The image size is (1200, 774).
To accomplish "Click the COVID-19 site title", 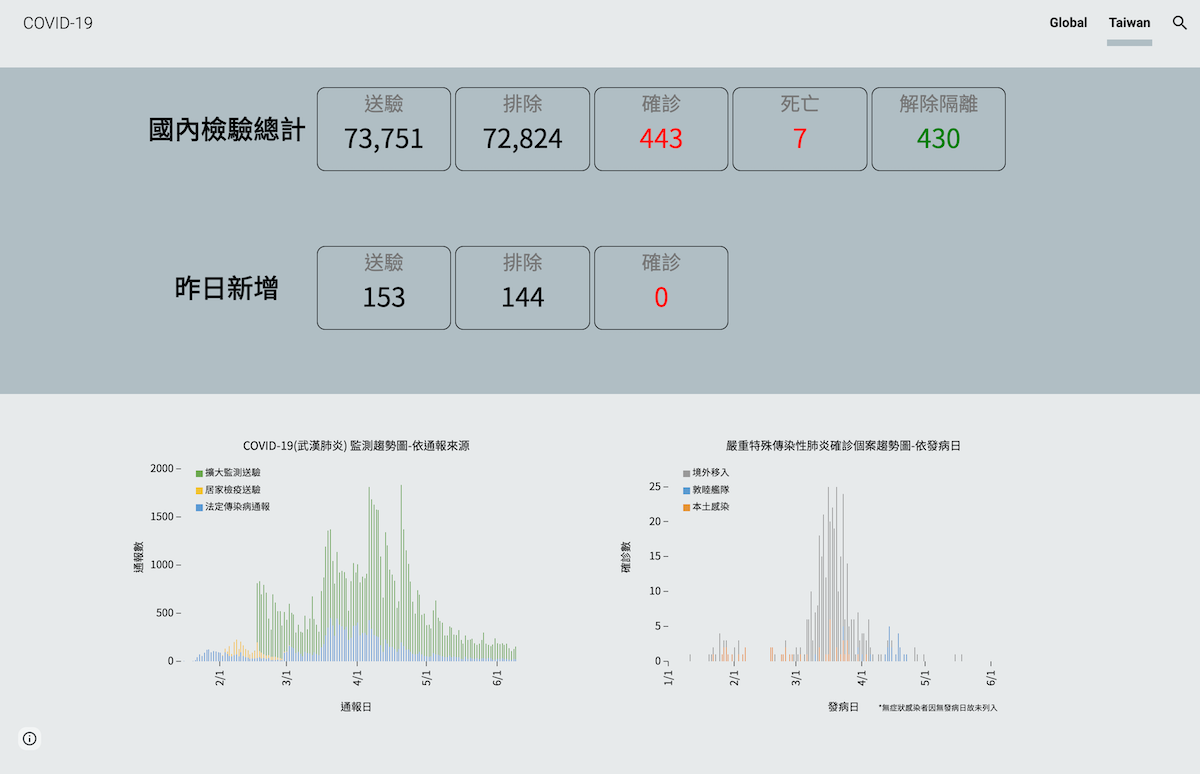I will (58, 23).
